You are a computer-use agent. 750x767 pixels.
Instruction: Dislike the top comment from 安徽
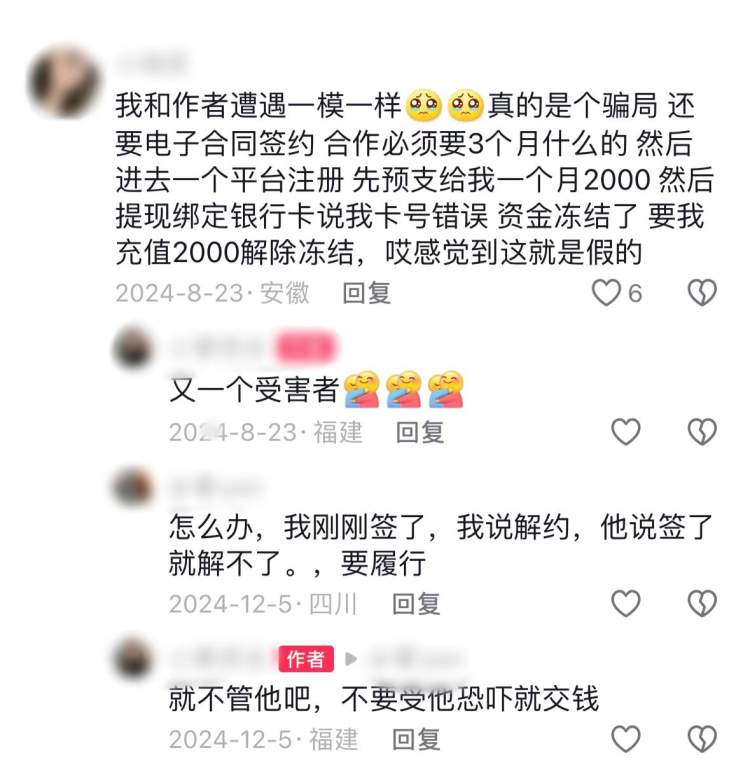point(702,293)
